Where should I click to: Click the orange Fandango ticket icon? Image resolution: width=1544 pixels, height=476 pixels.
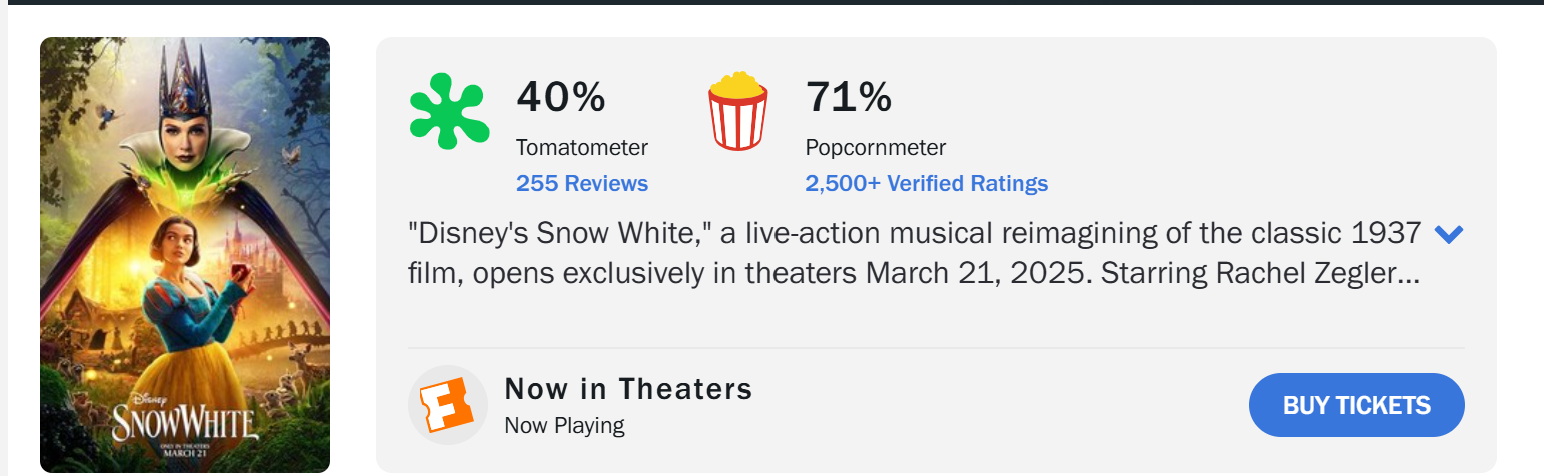[447, 405]
